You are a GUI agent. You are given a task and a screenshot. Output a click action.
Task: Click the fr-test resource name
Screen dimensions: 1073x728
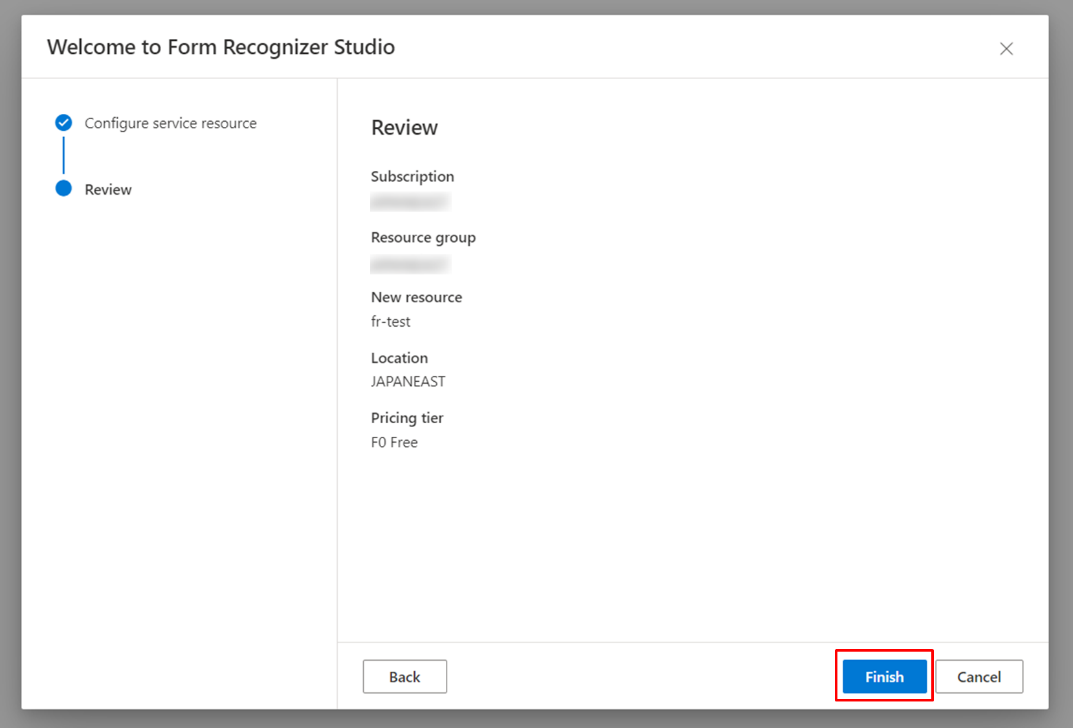coord(391,322)
